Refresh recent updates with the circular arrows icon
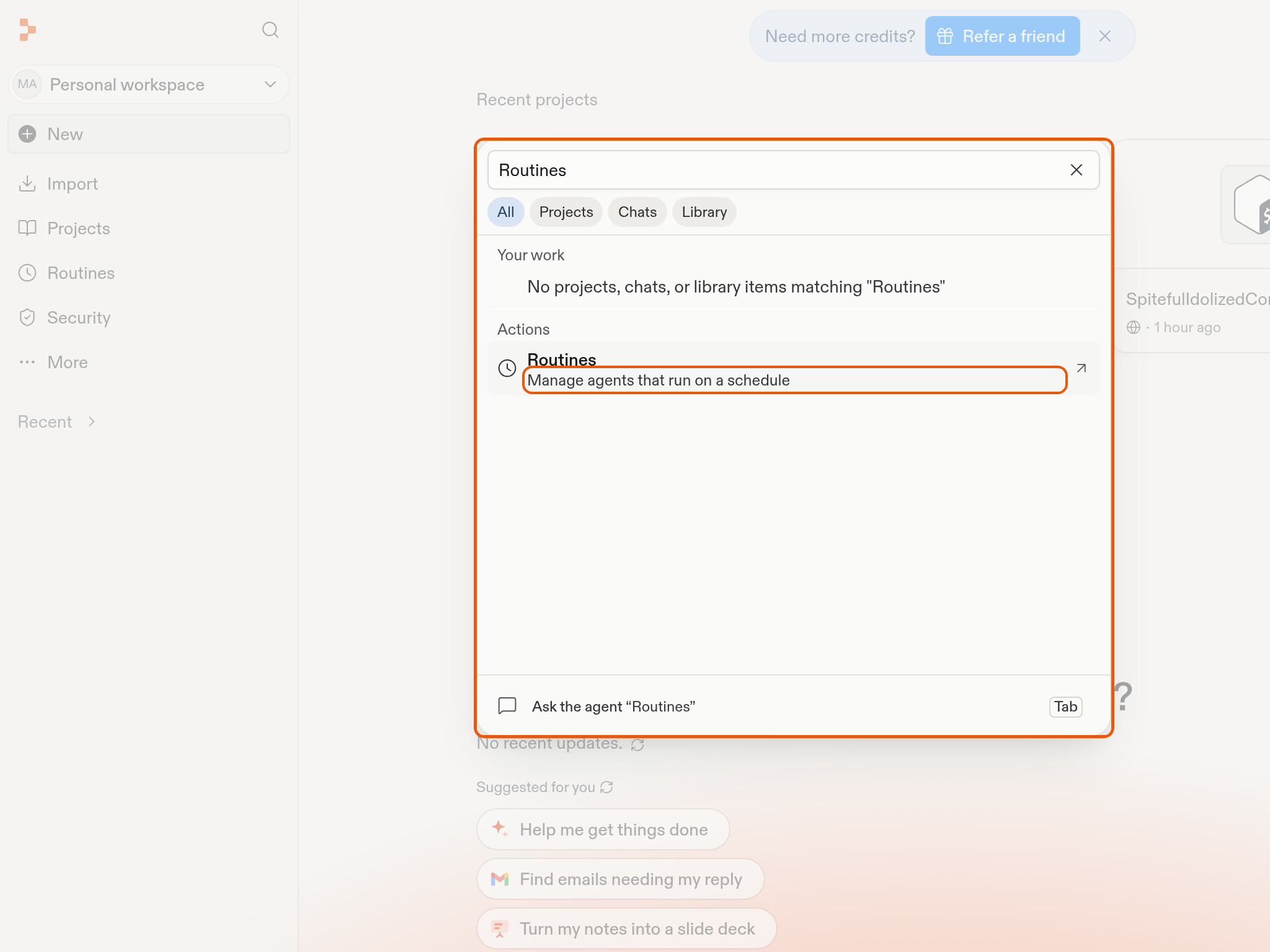Viewport: 1270px width, 952px height. coord(637,744)
